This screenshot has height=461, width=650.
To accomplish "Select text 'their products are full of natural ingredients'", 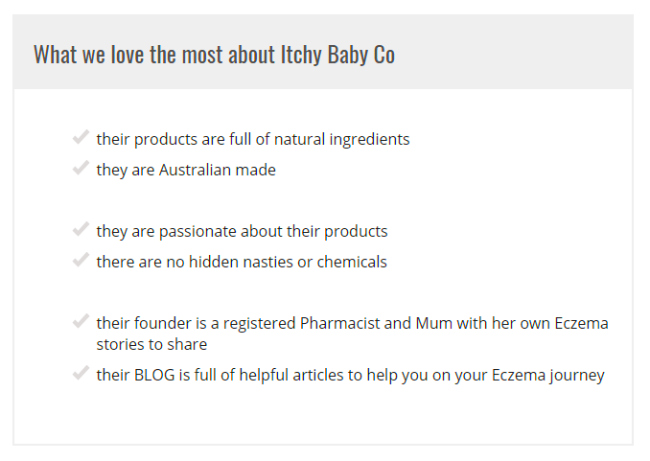I will [x=253, y=139].
